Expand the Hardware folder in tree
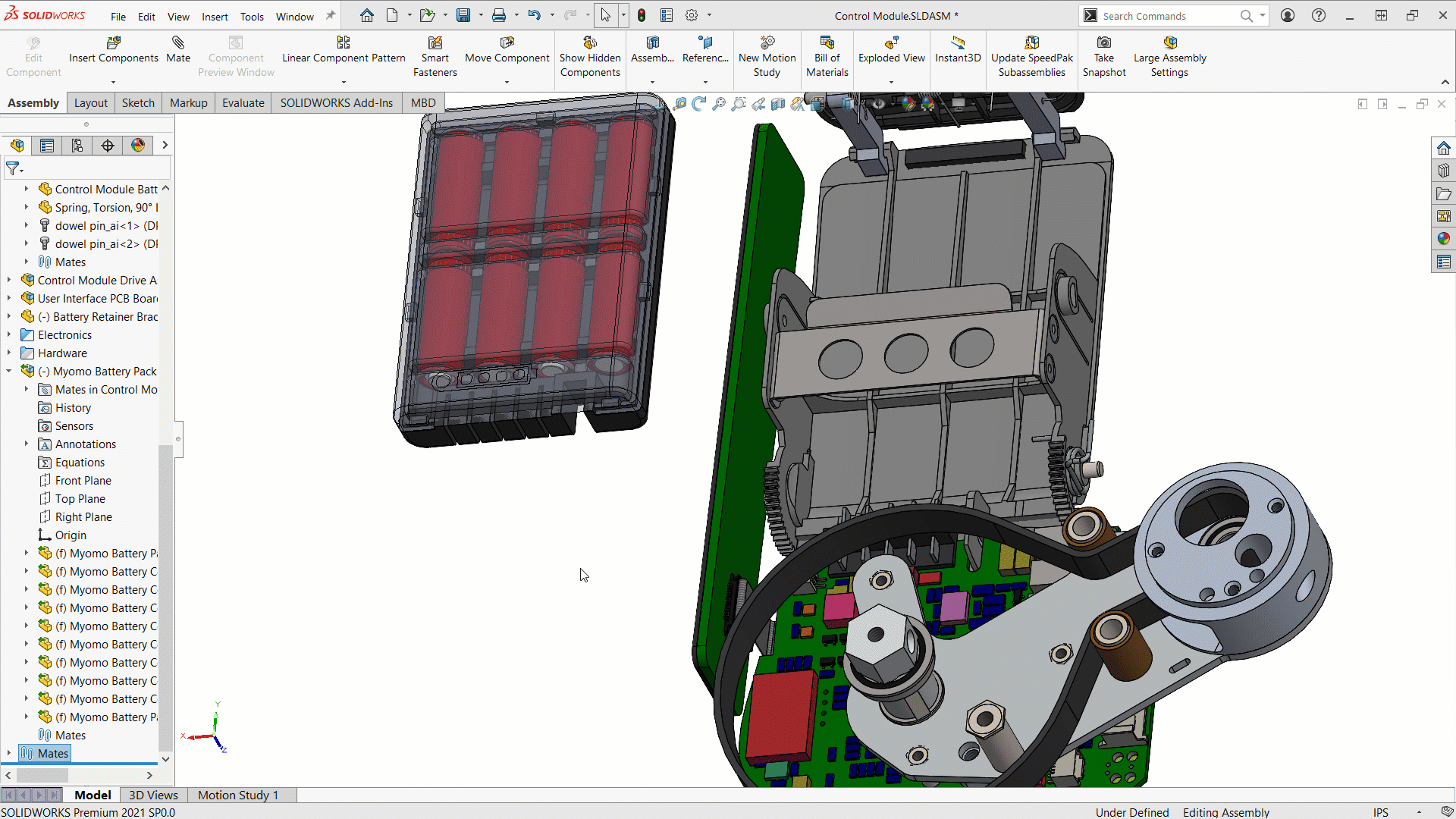1456x819 pixels. click(x=9, y=352)
